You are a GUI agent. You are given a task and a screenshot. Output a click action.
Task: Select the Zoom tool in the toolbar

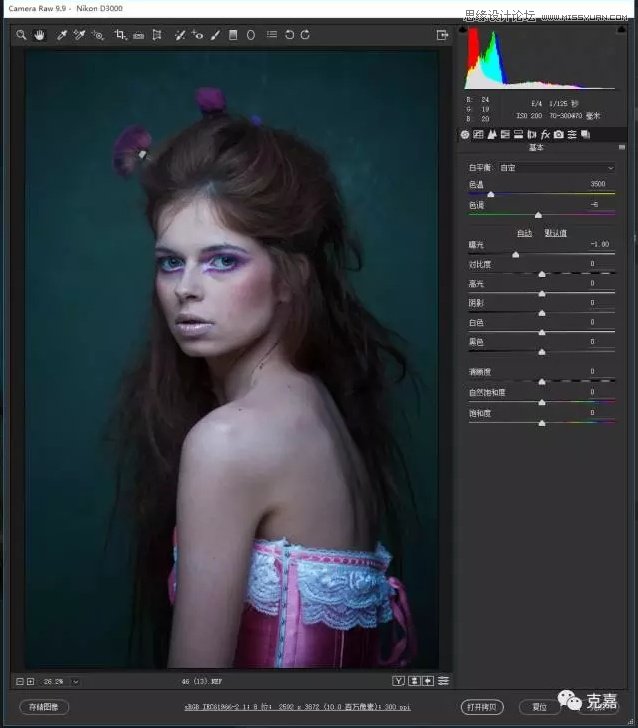coord(21,35)
